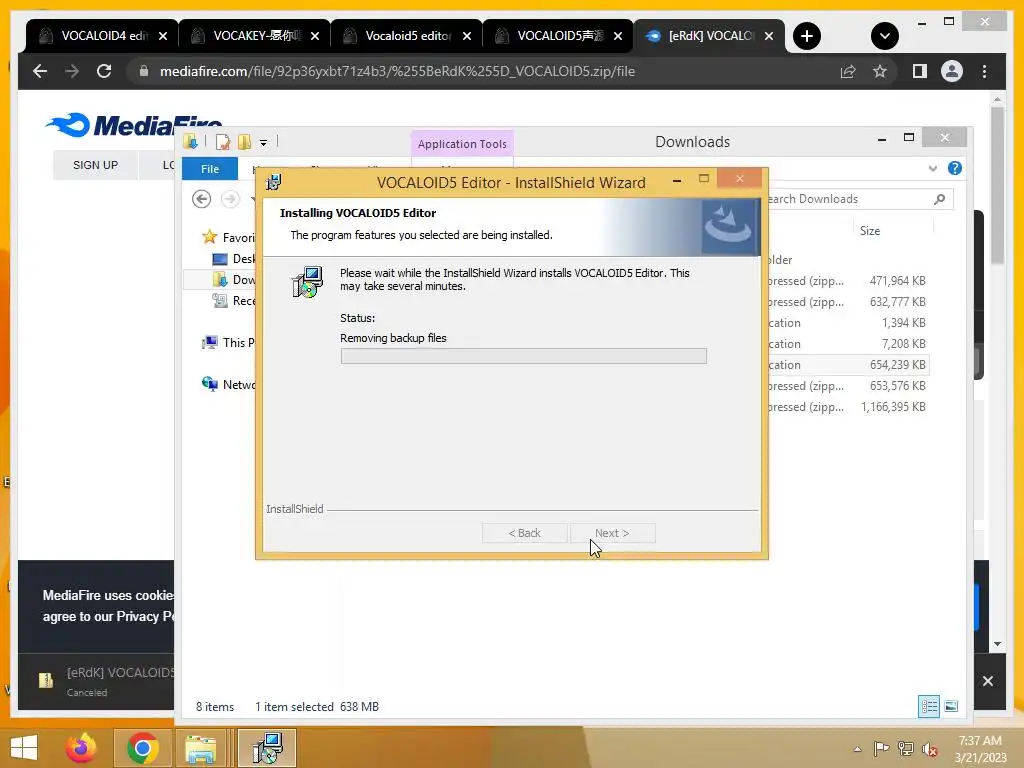1024x768 pixels.
Task: Open Explorer help question mark
Action: (955, 168)
